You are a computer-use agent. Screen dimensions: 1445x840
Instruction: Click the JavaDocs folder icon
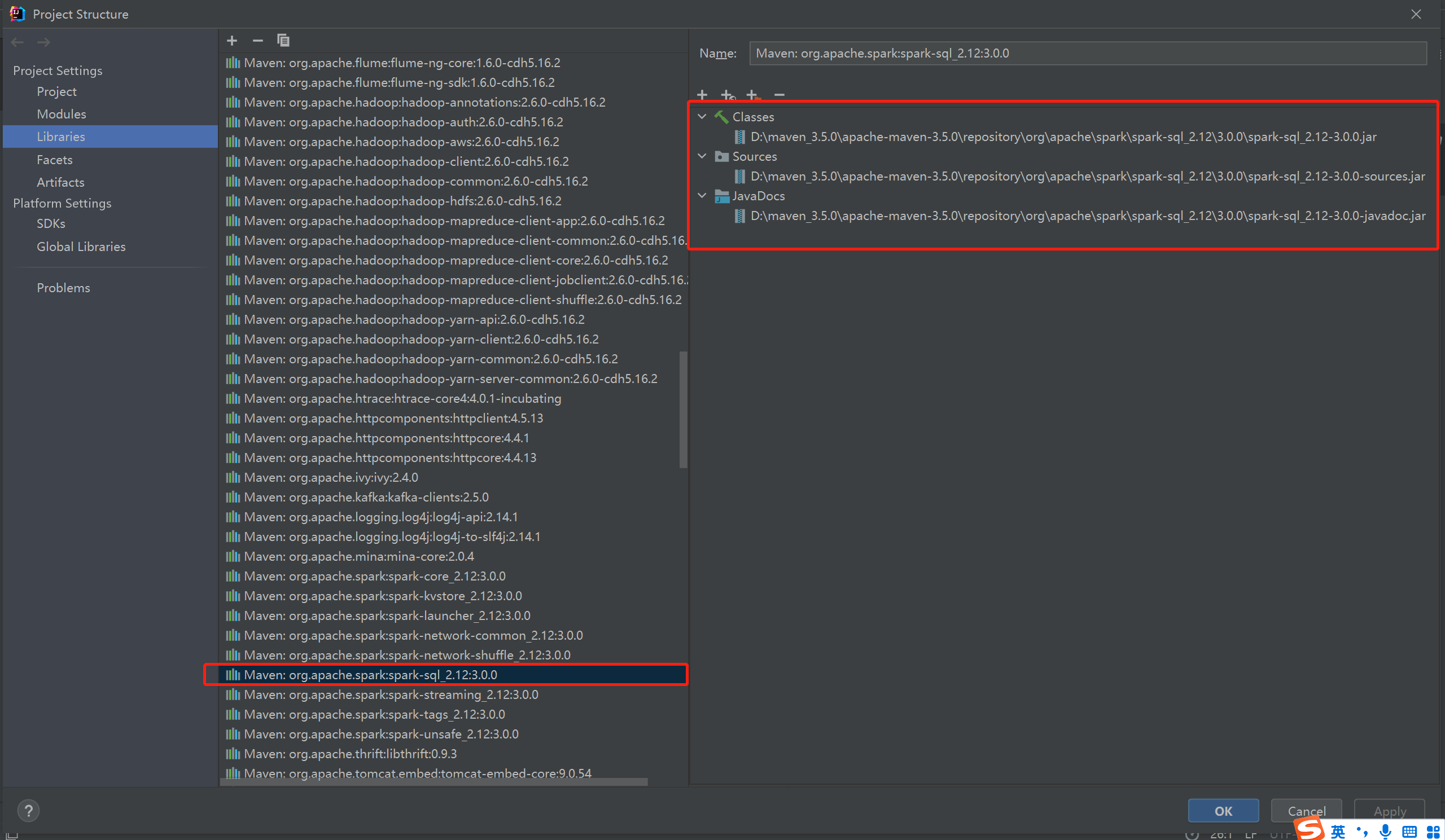(x=721, y=196)
